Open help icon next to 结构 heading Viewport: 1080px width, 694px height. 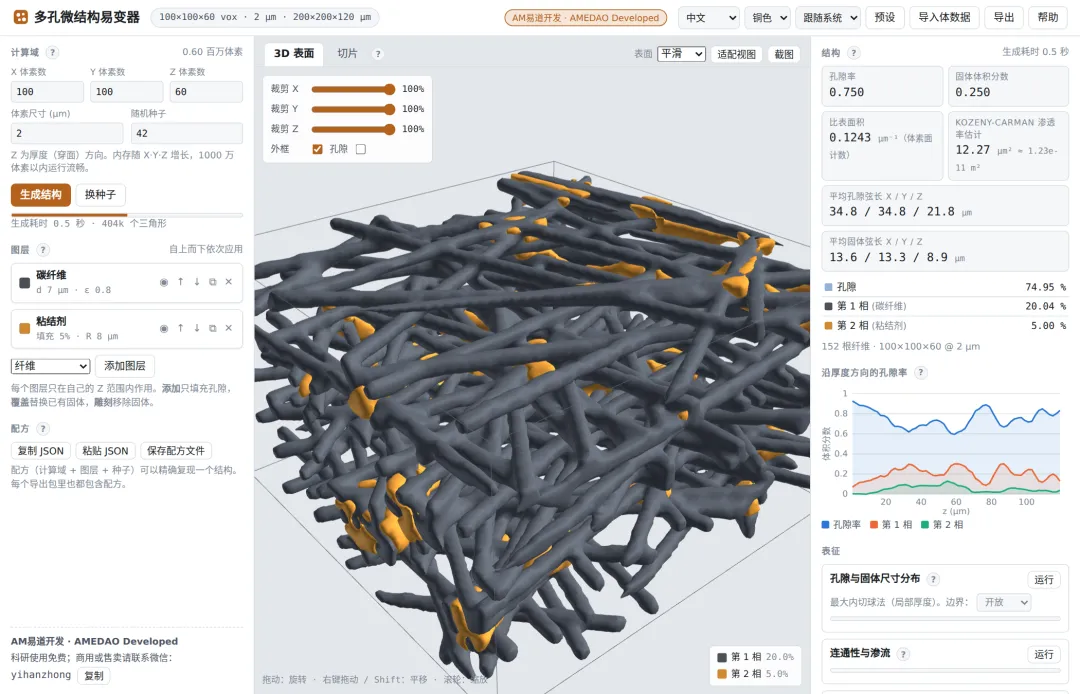pyautogui.click(x=853, y=52)
